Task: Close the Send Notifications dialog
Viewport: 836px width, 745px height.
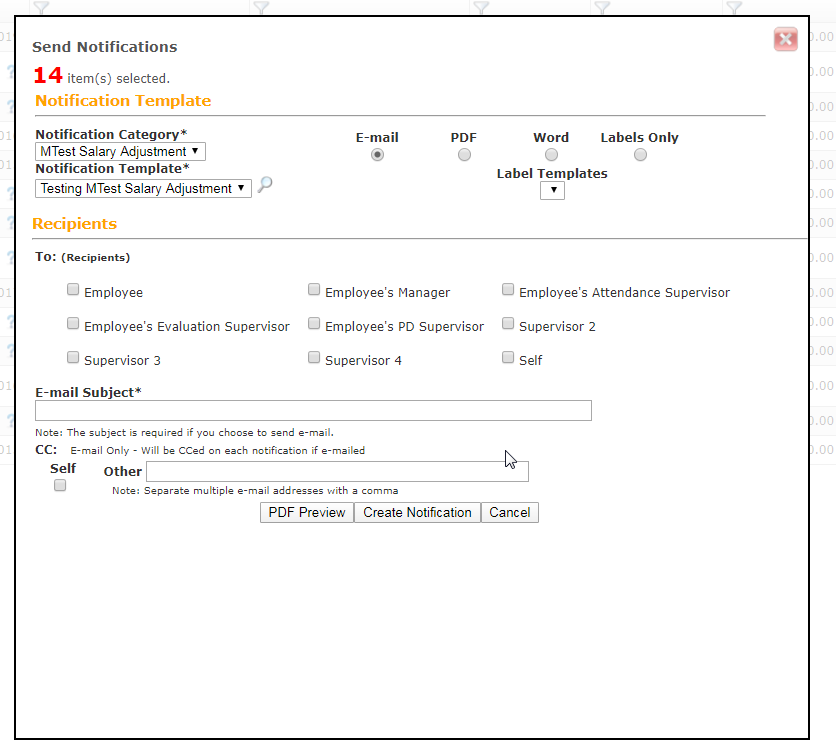Action: [785, 39]
